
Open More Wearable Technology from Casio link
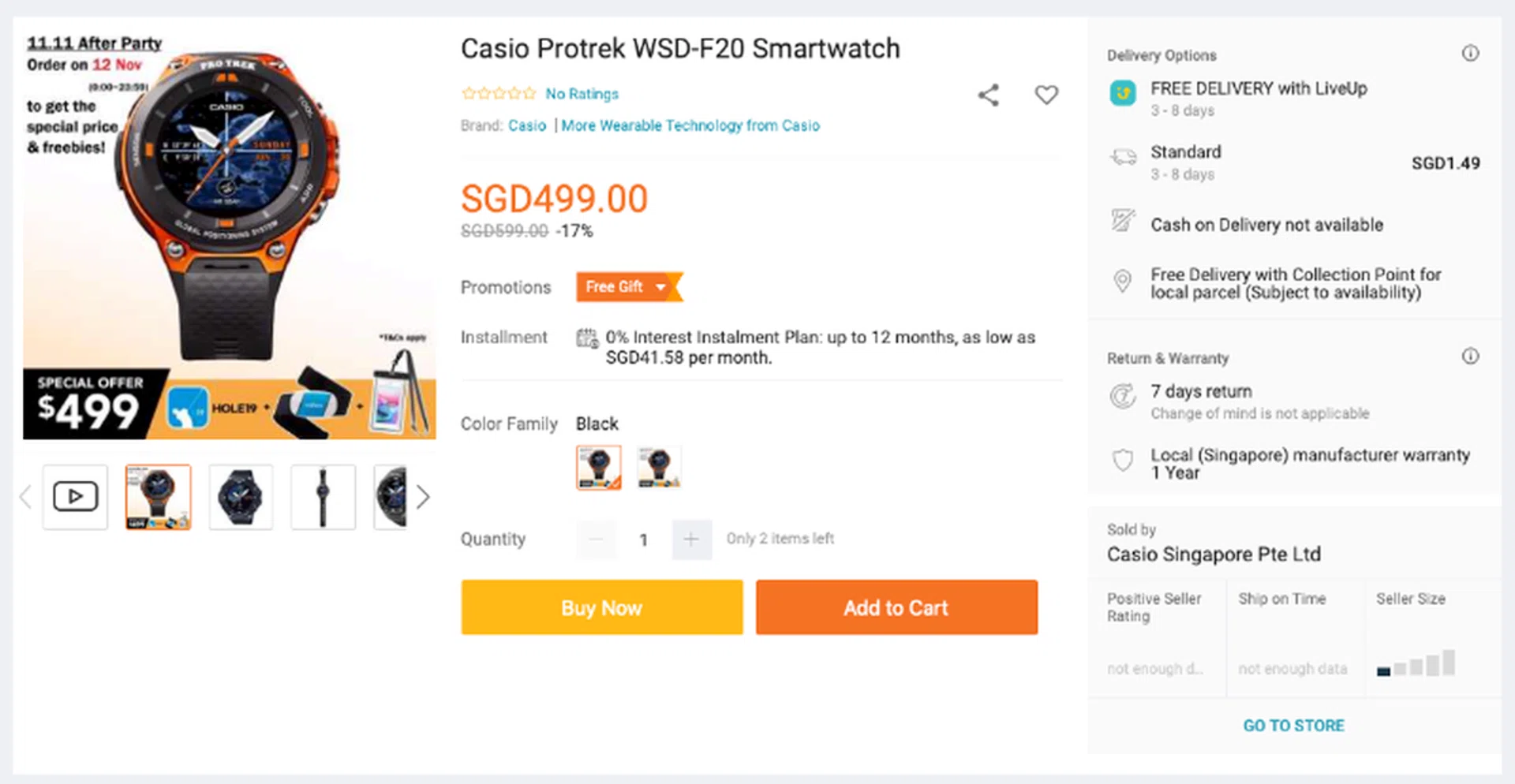coord(690,126)
